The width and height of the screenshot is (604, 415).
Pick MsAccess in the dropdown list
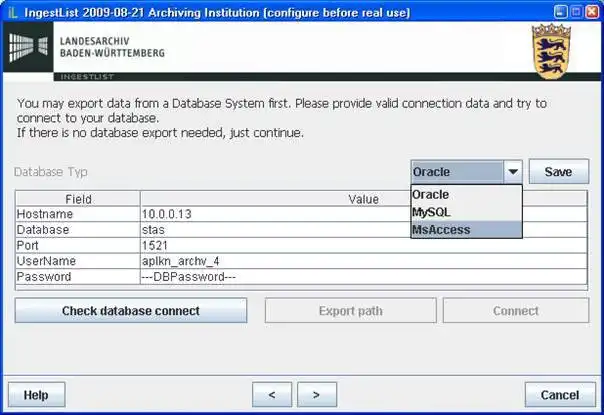point(466,230)
